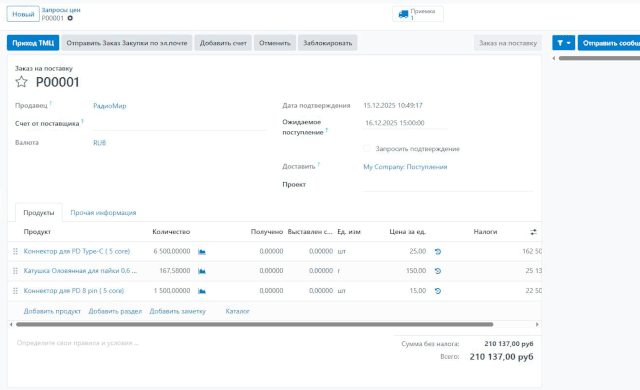Open the RUB currency link
Viewport: 640px width, 390px height.
[100, 143]
